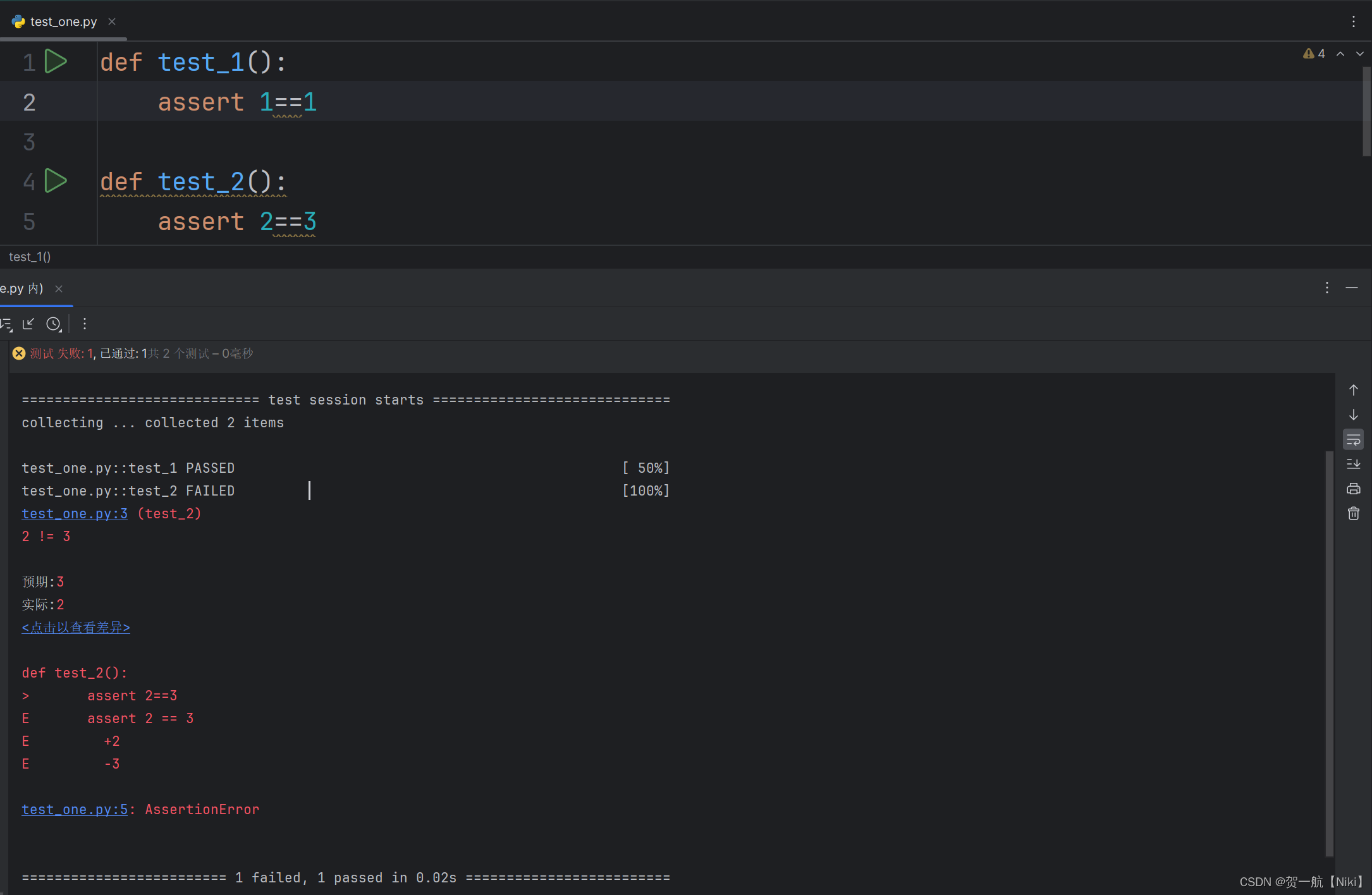The width and height of the screenshot is (1372, 895).
Task: Open the test_one.py:5 AssertionError link
Action: (75, 810)
